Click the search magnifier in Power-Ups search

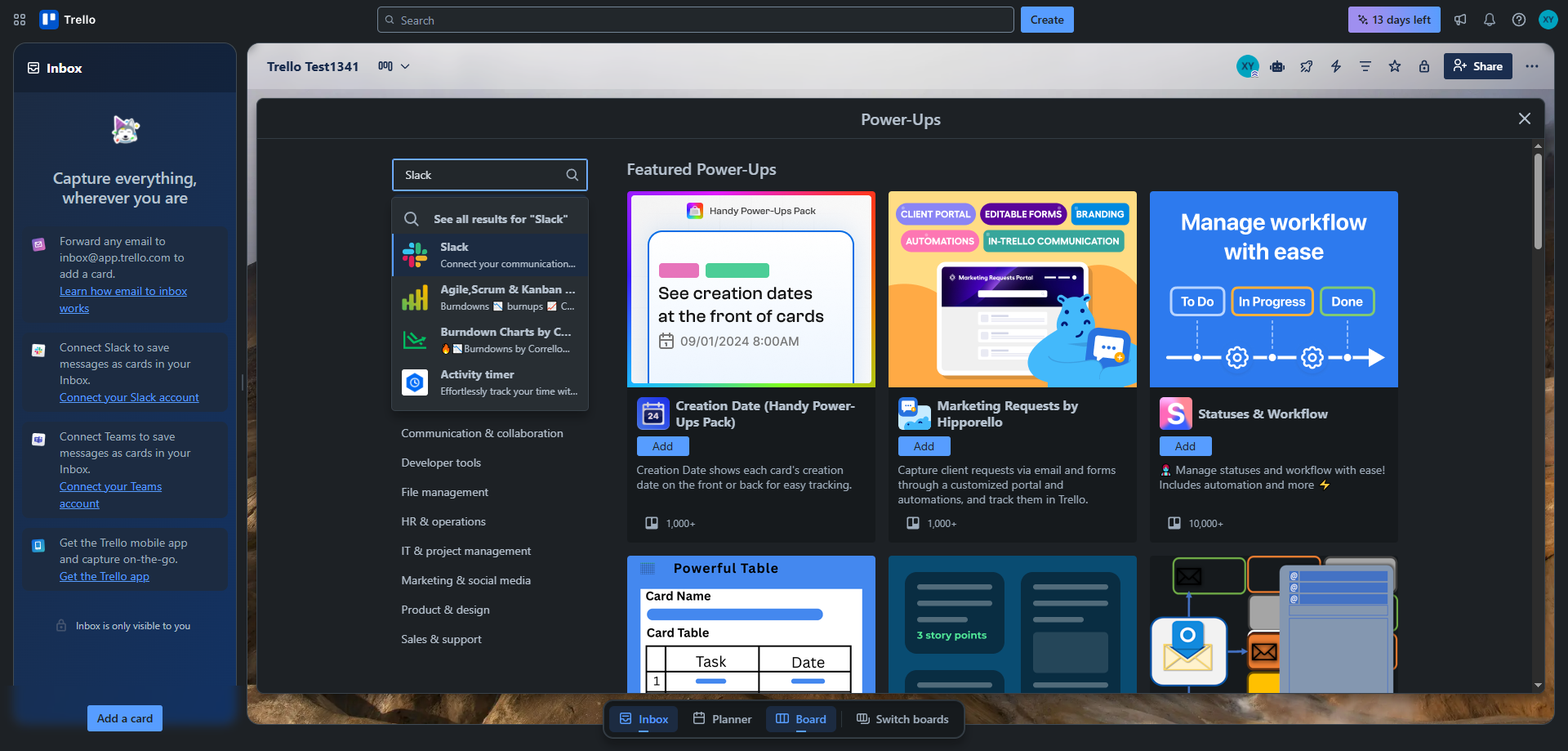point(572,175)
